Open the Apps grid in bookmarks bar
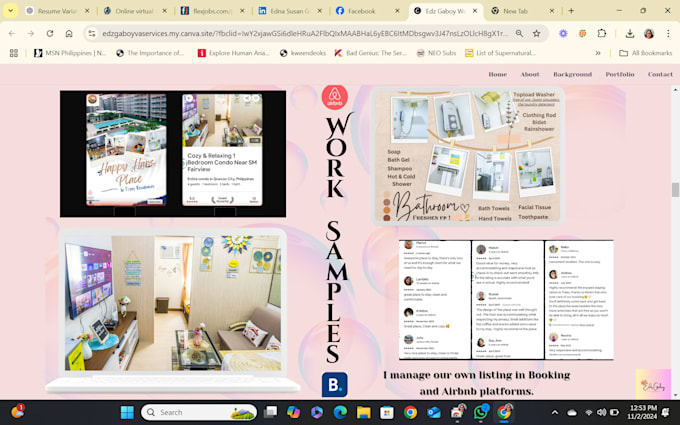 tap(14, 53)
